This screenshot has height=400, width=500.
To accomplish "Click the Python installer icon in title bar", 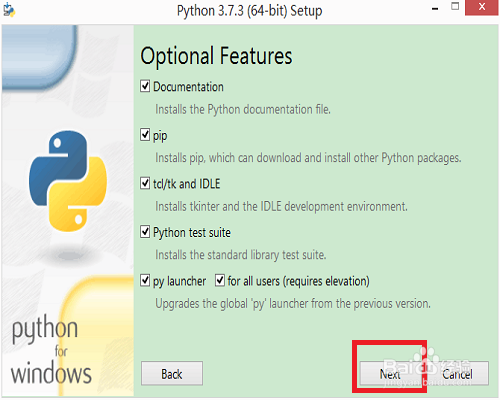I will (x=9, y=10).
